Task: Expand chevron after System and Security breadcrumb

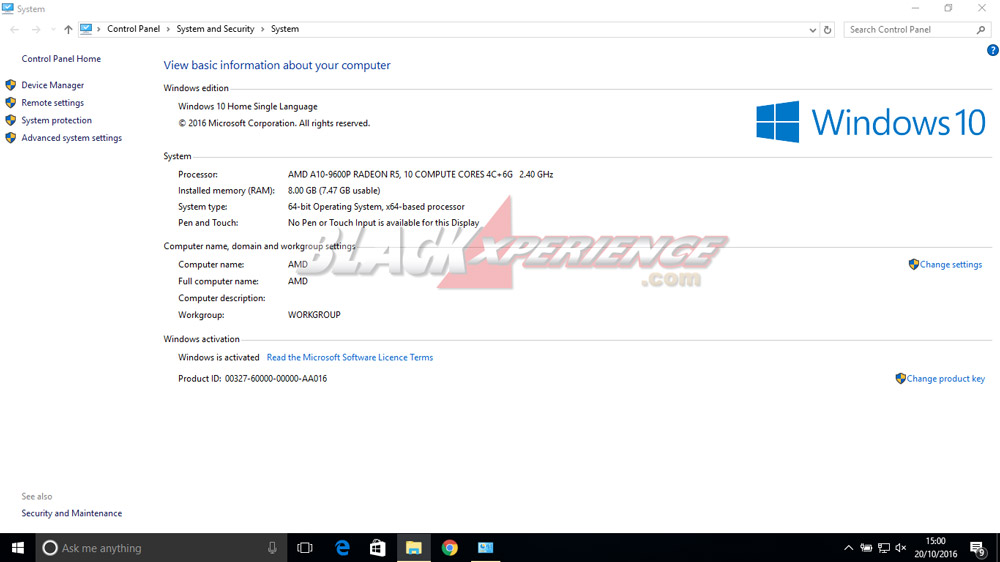Action: tap(262, 29)
